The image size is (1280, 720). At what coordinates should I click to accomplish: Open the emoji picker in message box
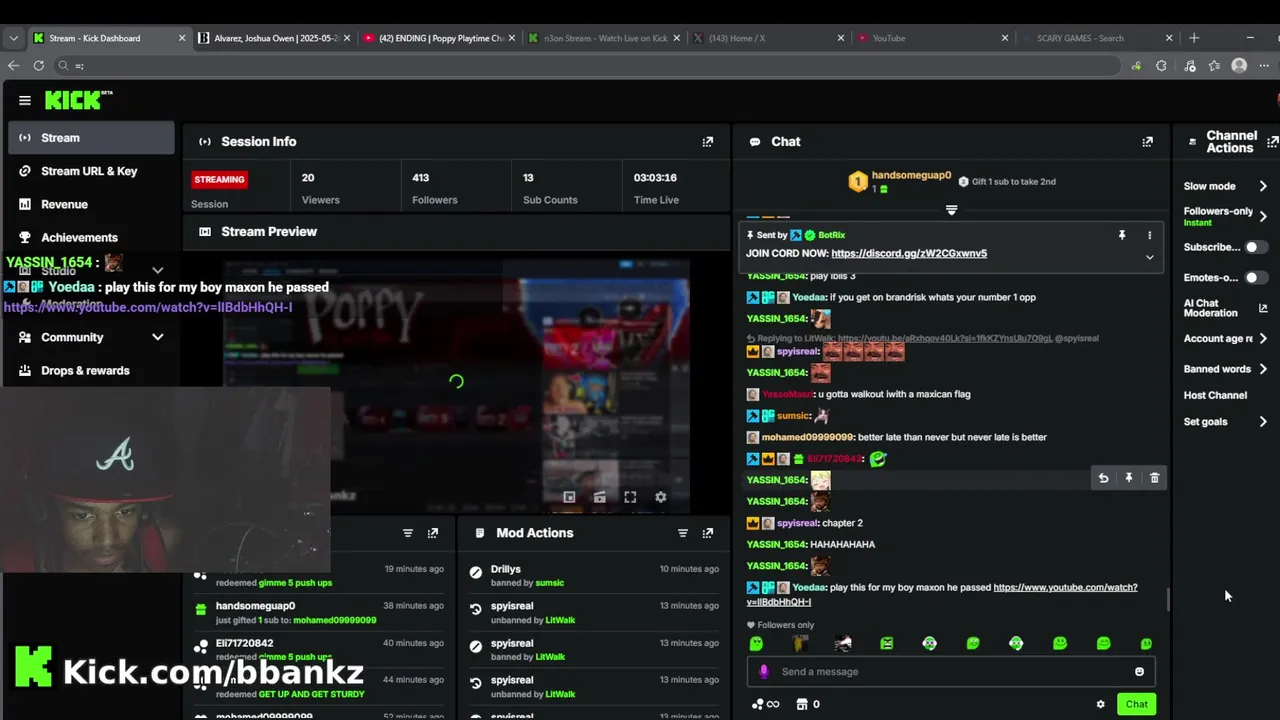(1139, 672)
